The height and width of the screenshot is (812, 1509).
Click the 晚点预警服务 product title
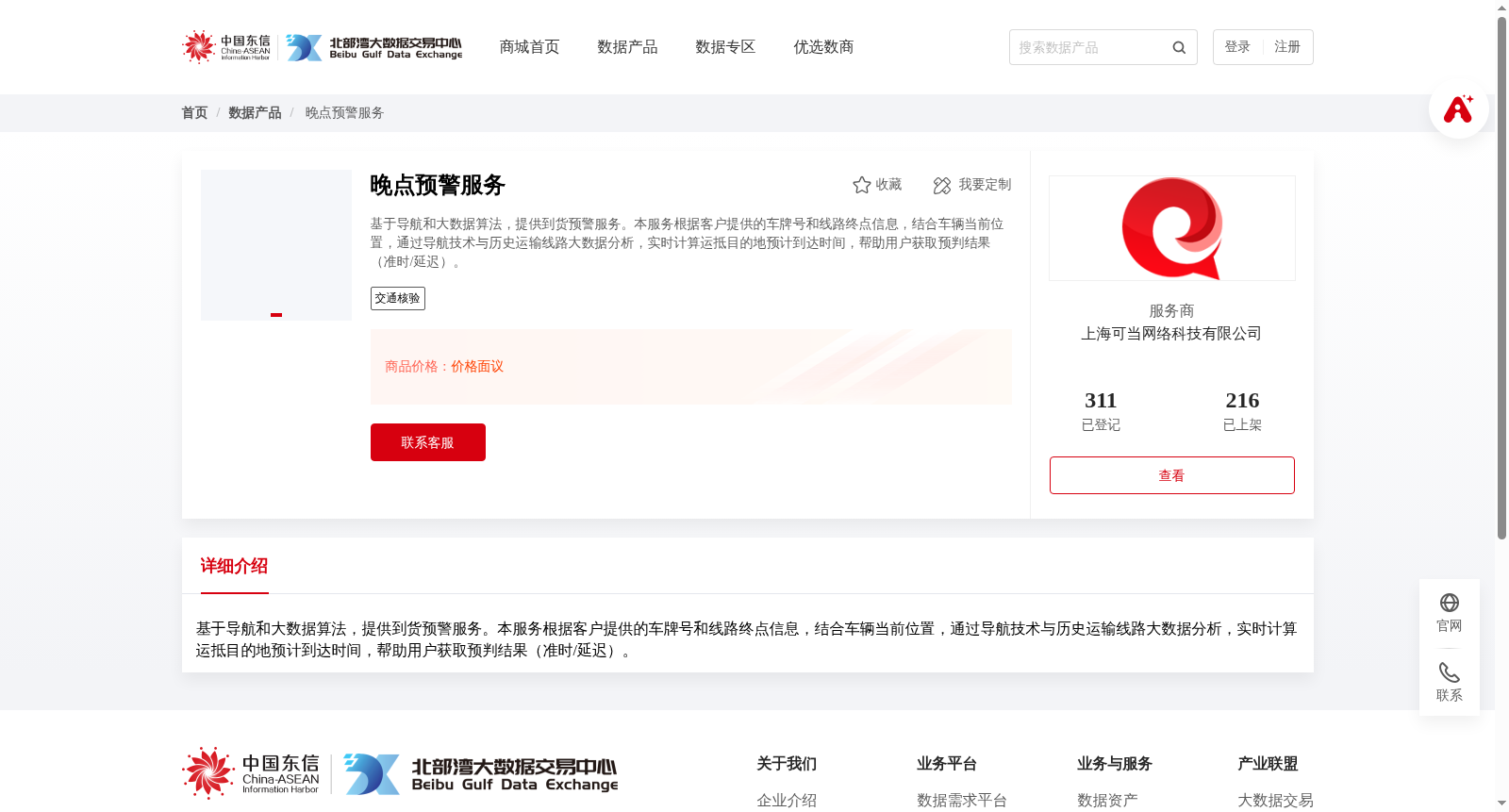click(438, 185)
